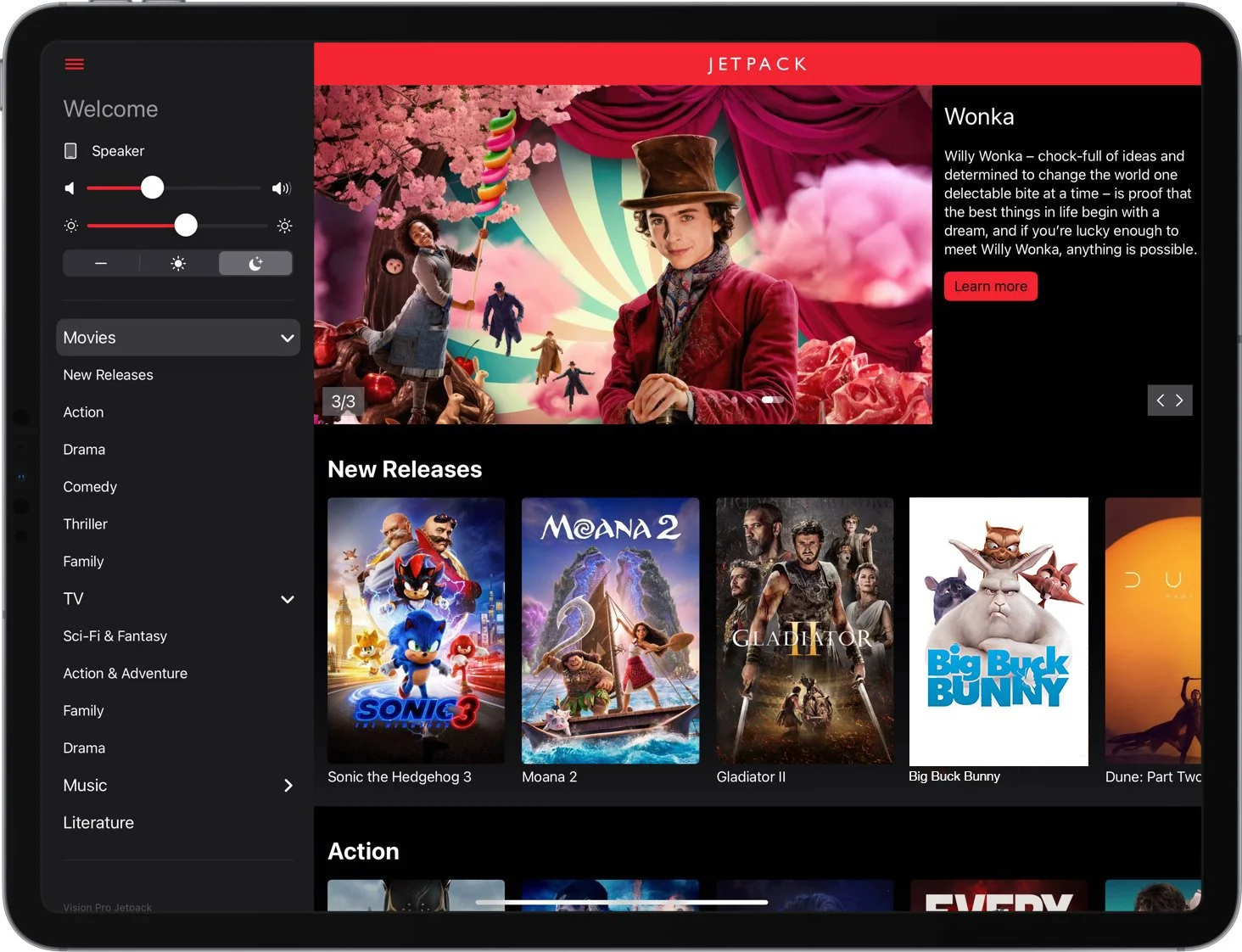The image size is (1242, 952).
Task: Open Movies Drama category
Action: tap(84, 450)
